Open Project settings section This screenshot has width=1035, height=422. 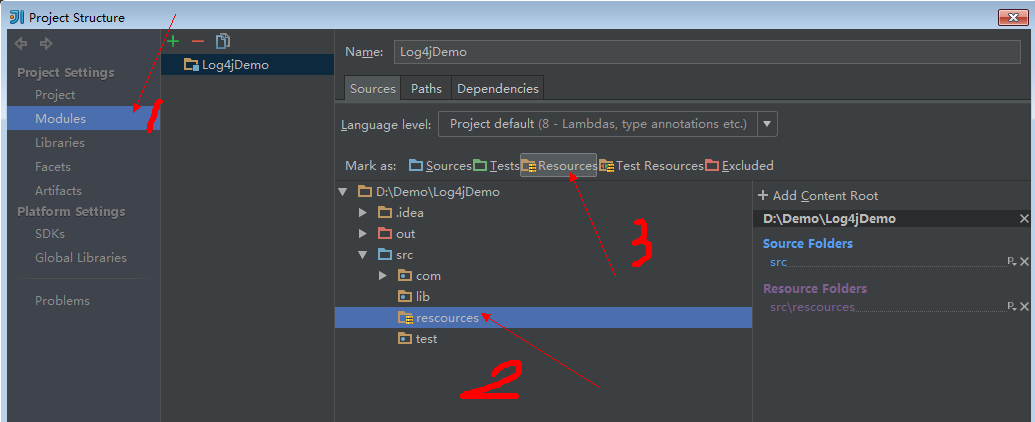(55, 95)
